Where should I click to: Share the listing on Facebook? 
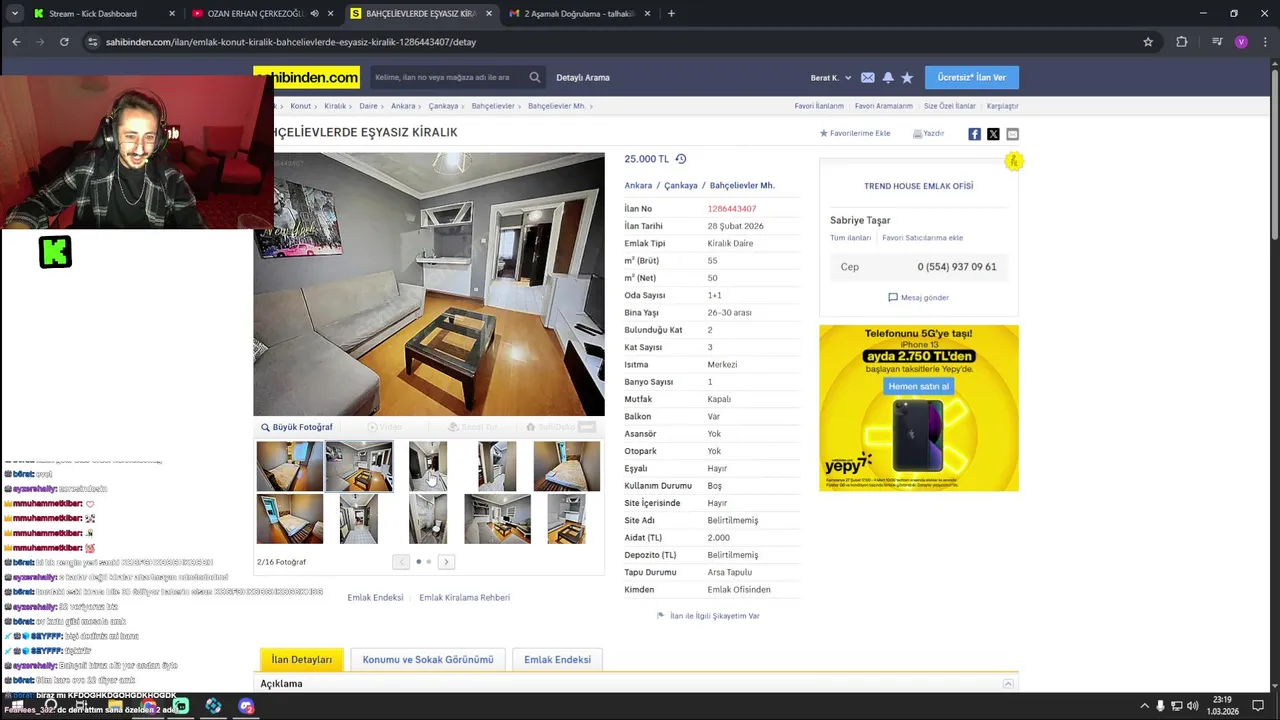pyautogui.click(x=974, y=134)
